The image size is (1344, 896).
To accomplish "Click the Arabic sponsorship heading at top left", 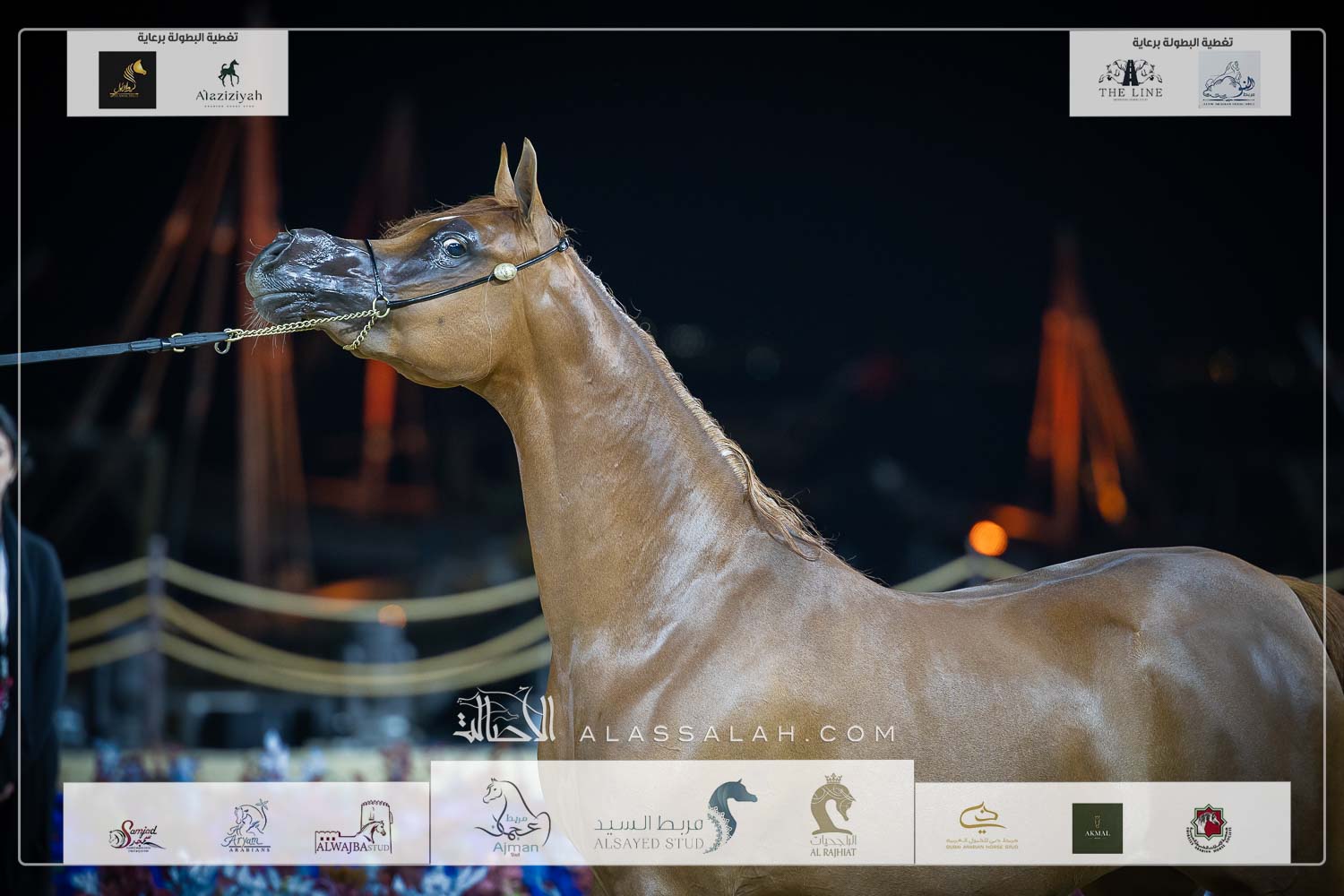I will point(187,38).
